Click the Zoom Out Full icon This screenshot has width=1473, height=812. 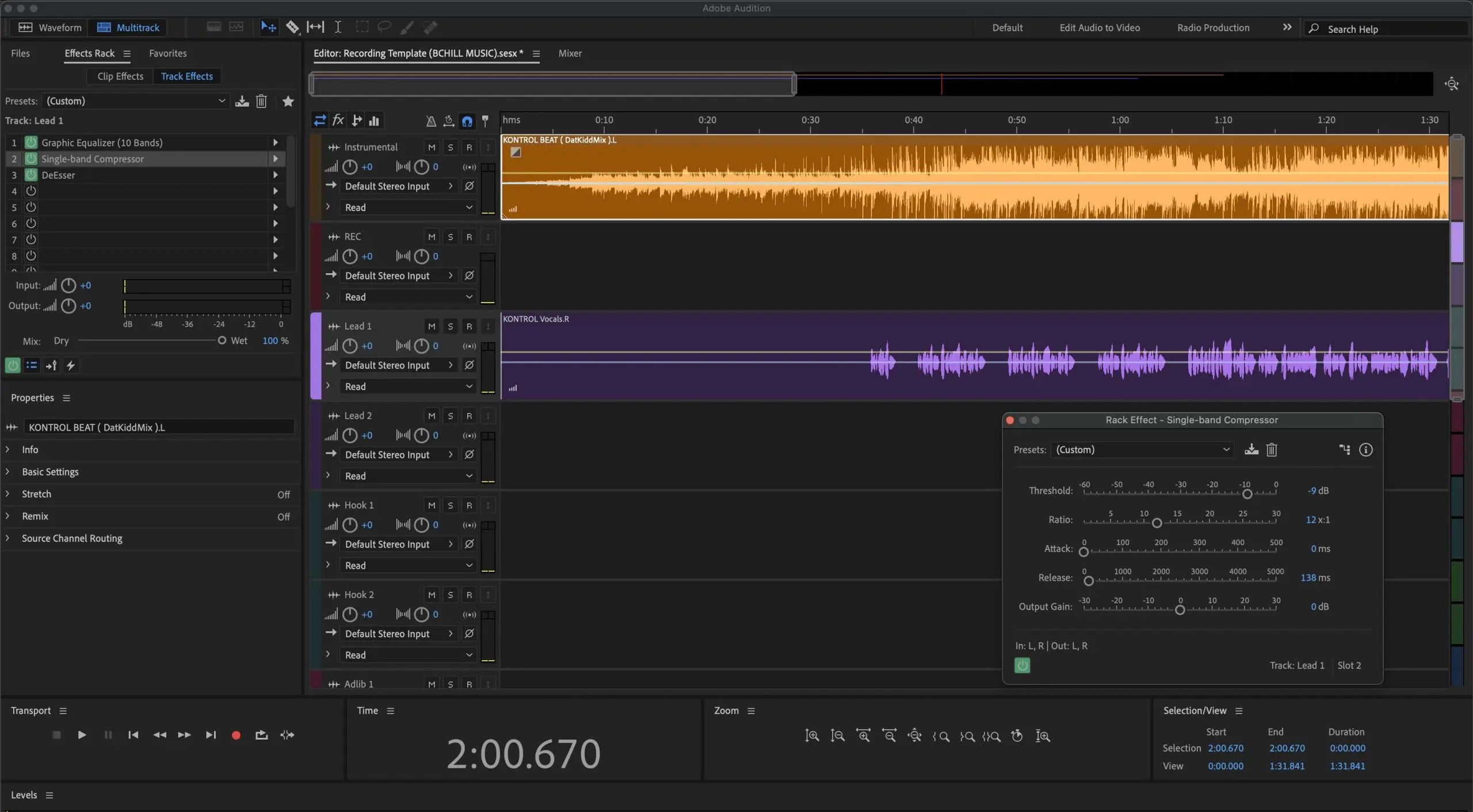tap(914, 736)
